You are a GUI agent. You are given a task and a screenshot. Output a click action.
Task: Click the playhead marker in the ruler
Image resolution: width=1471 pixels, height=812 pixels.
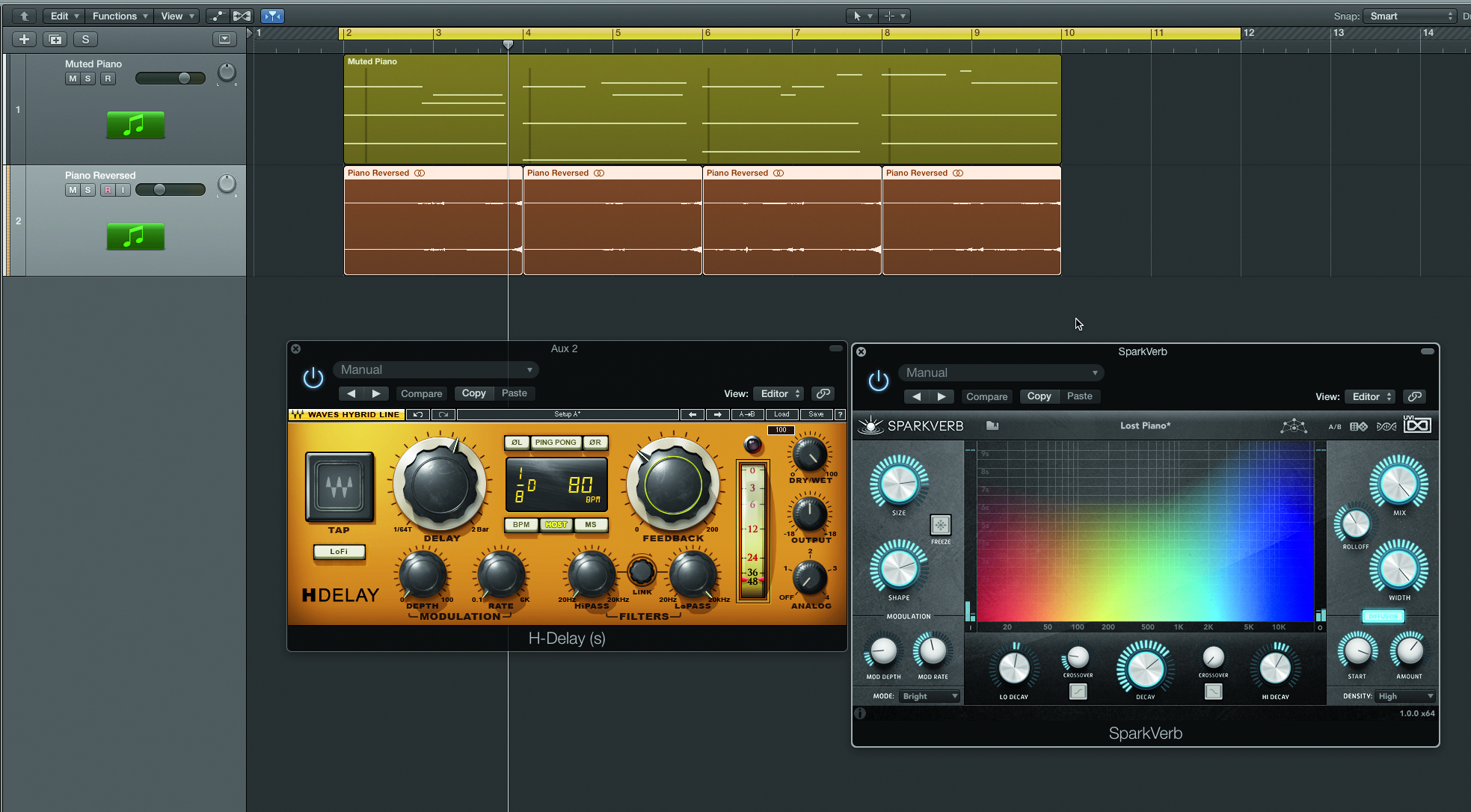[508, 45]
